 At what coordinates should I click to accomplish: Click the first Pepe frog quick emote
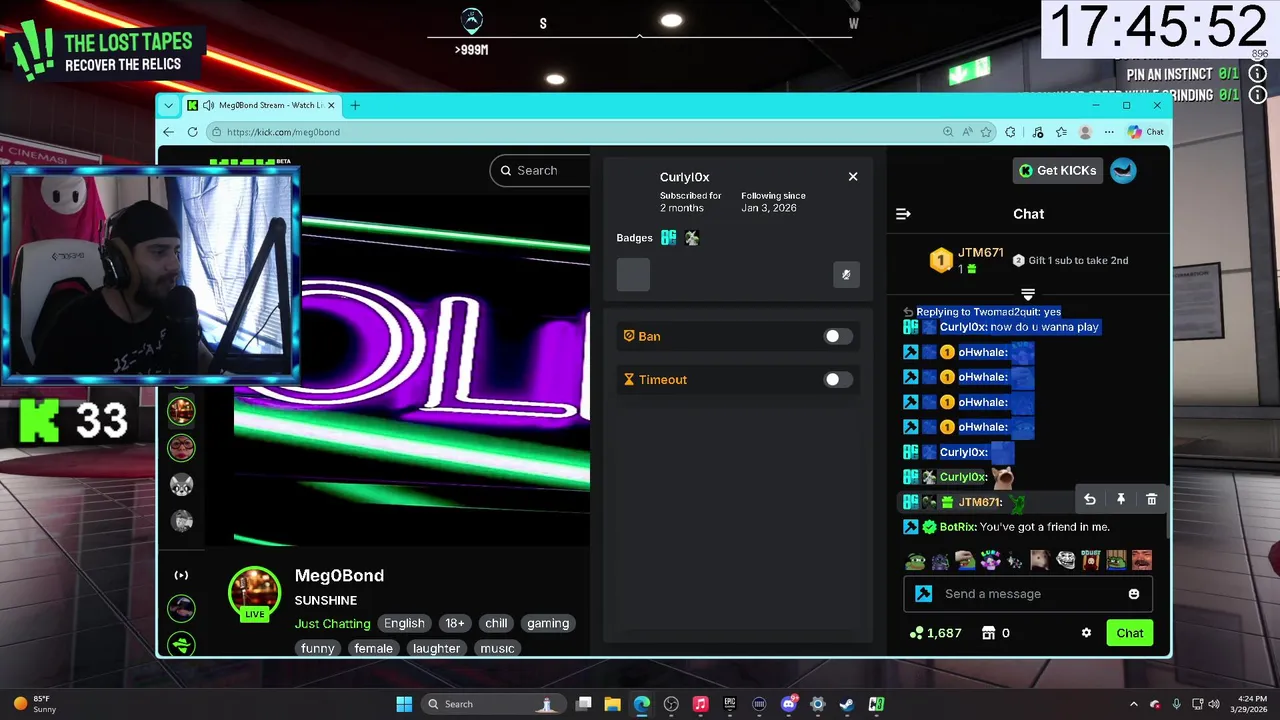(x=914, y=560)
